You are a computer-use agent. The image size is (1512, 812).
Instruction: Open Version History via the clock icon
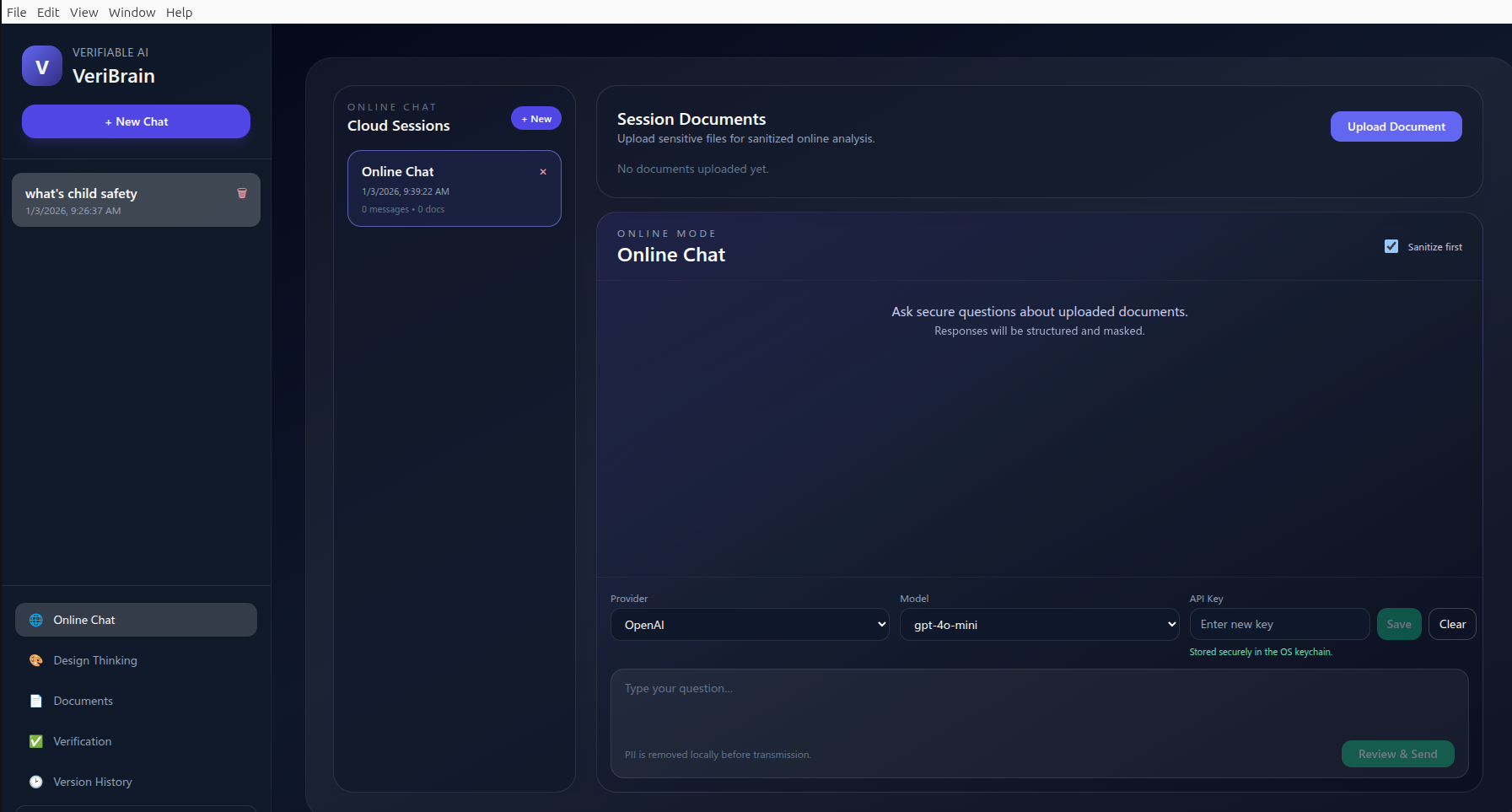click(35, 782)
